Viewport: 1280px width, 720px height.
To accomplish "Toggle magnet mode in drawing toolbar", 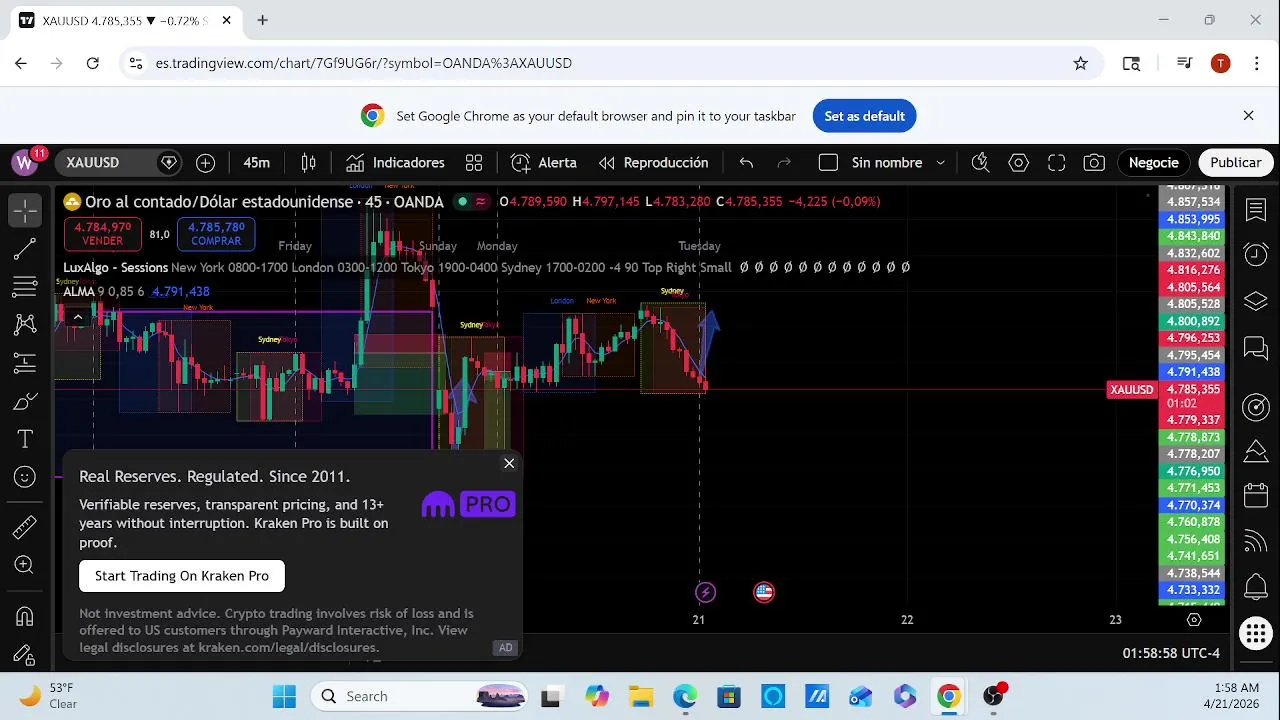I will (25, 616).
